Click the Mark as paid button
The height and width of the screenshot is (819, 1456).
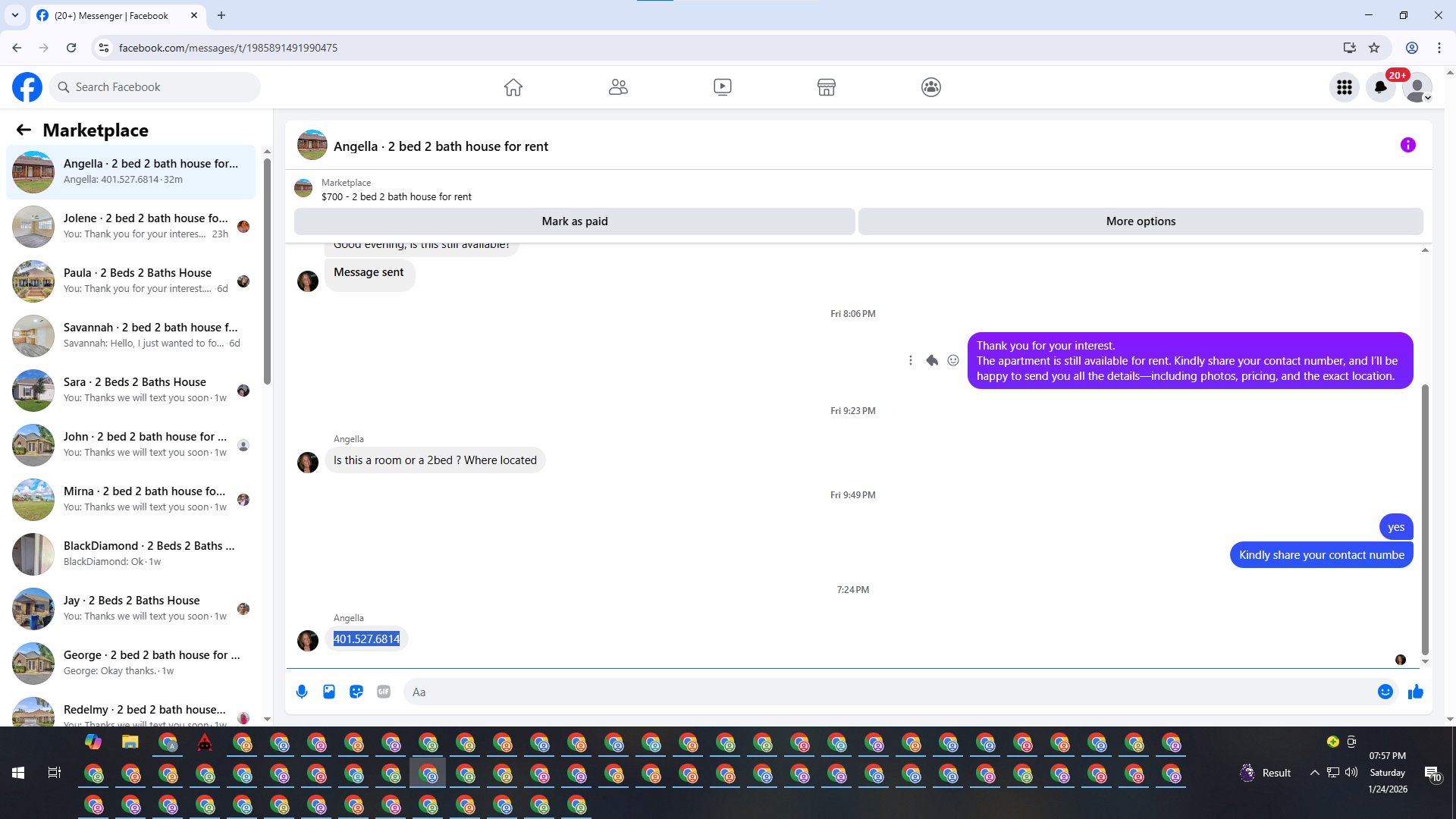tap(574, 221)
